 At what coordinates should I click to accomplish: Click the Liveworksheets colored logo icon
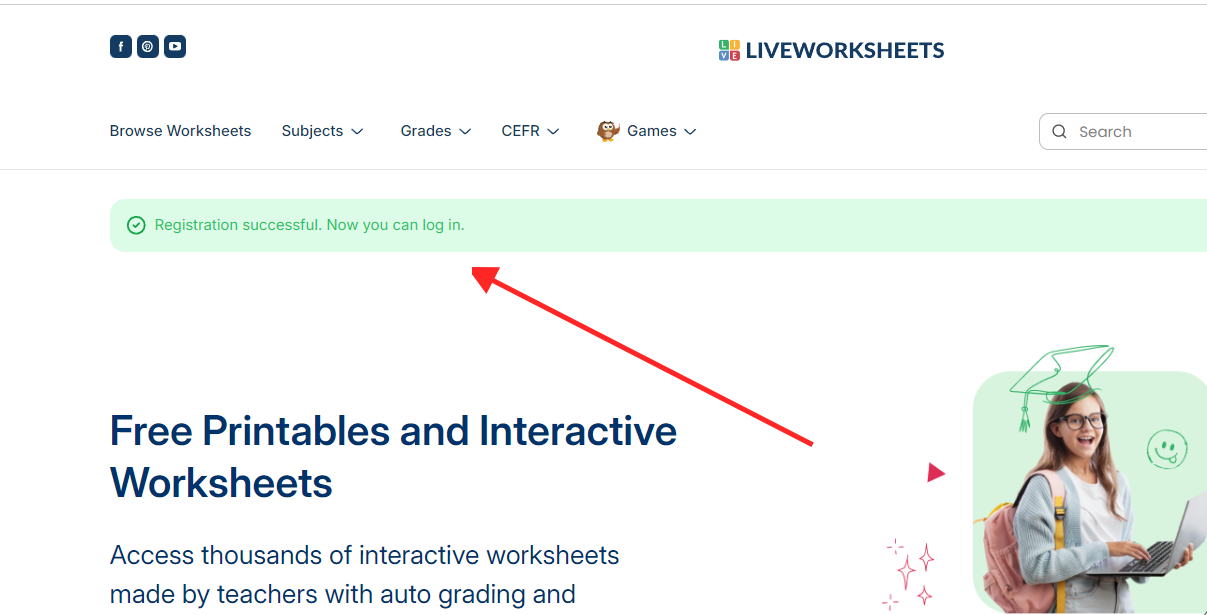pos(729,51)
